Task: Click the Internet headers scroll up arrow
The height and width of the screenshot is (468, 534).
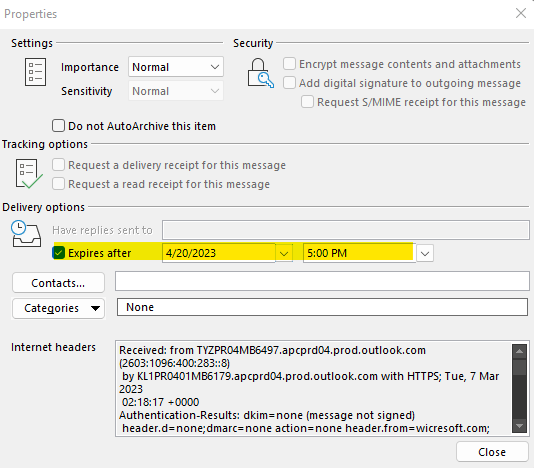Action: (x=519, y=352)
